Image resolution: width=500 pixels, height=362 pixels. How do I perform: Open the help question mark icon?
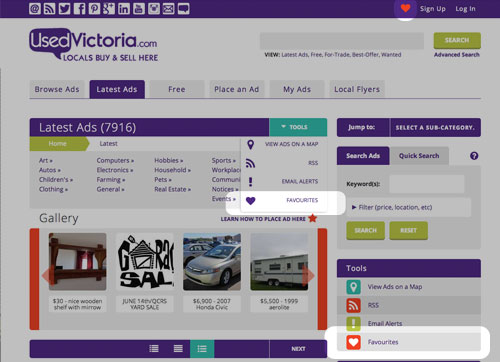(x=474, y=156)
